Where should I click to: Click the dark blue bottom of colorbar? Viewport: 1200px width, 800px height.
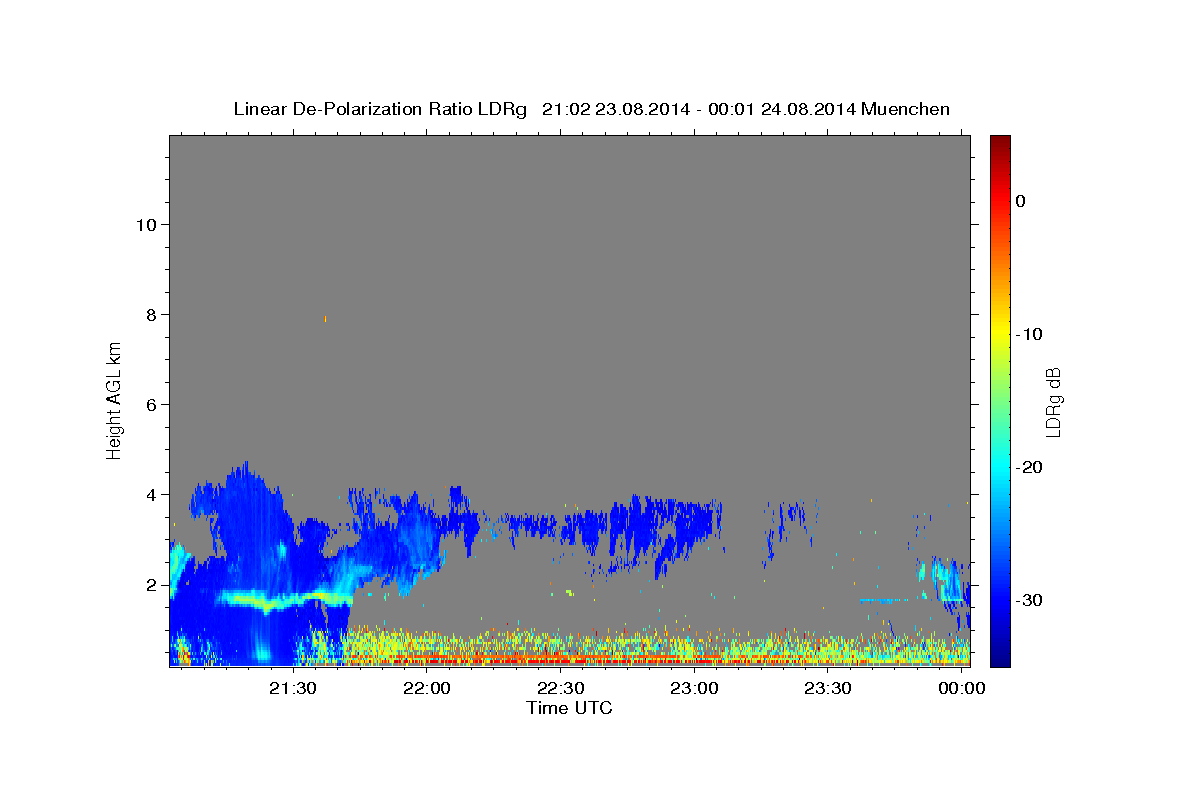coord(1000,655)
